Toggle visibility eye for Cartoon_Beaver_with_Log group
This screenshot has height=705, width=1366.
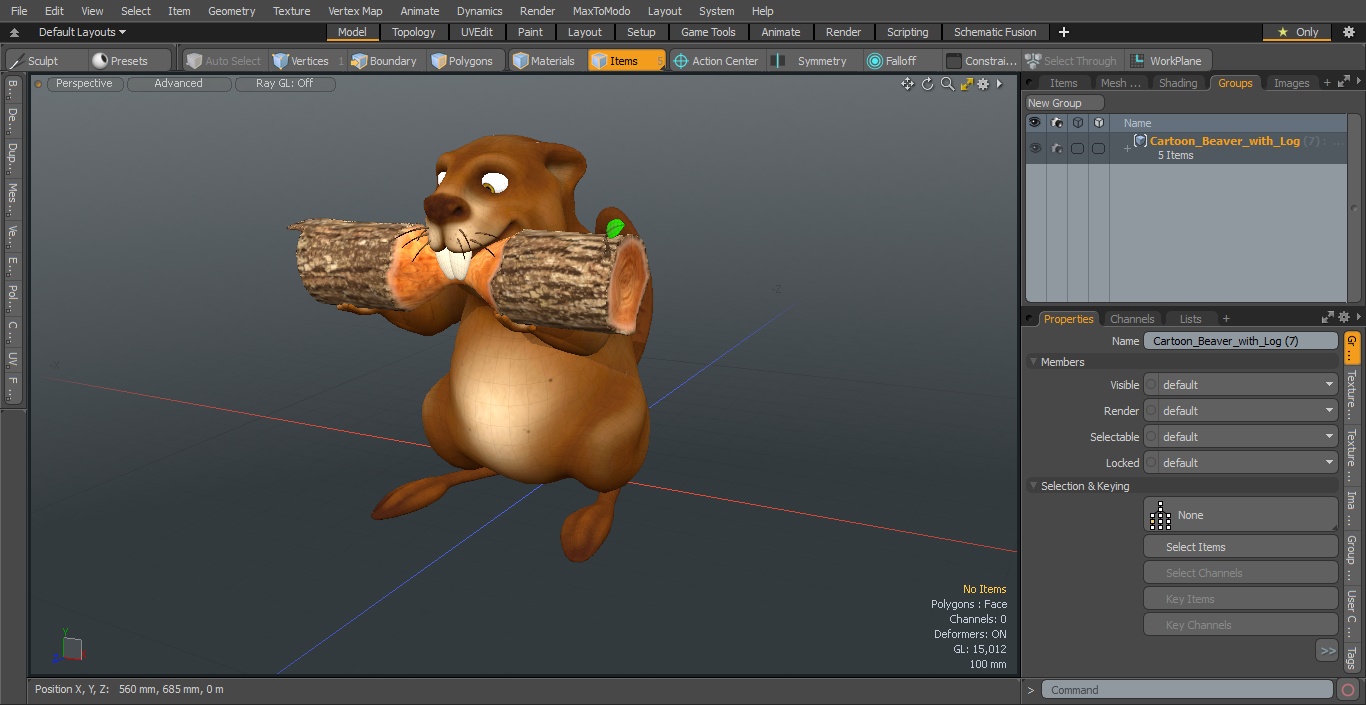click(1034, 148)
